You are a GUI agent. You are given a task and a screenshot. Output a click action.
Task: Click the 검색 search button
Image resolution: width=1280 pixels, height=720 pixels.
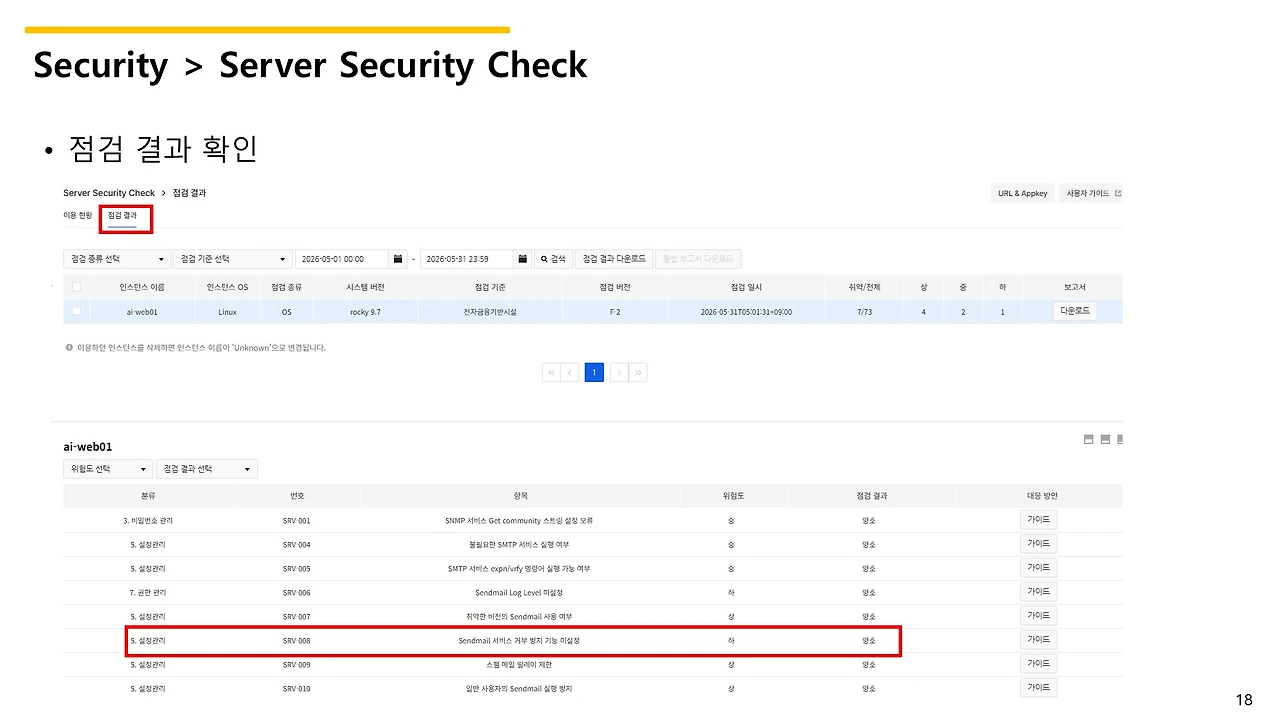pyautogui.click(x=553, y=259)
